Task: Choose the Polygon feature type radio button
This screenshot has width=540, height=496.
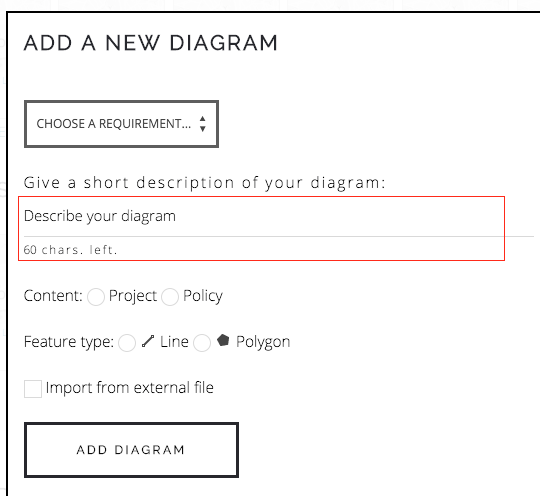Action: point(202,343)
